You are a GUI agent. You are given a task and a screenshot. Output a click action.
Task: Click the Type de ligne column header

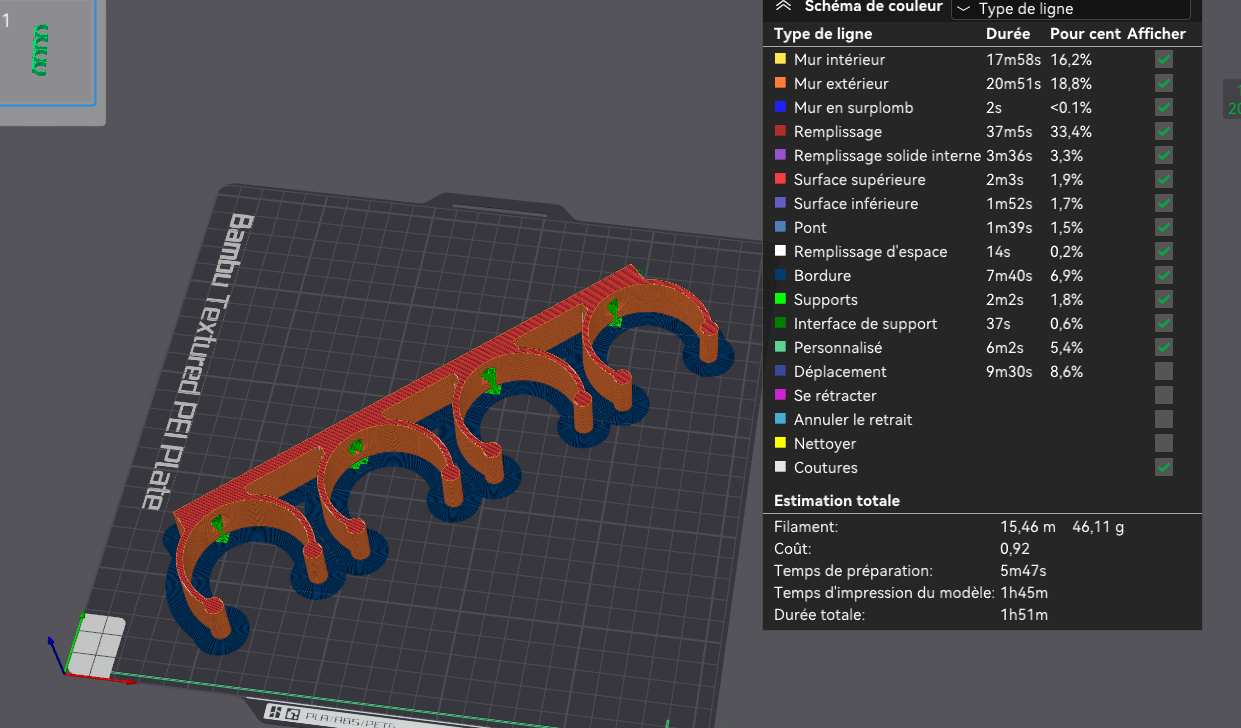click(823, 34)
